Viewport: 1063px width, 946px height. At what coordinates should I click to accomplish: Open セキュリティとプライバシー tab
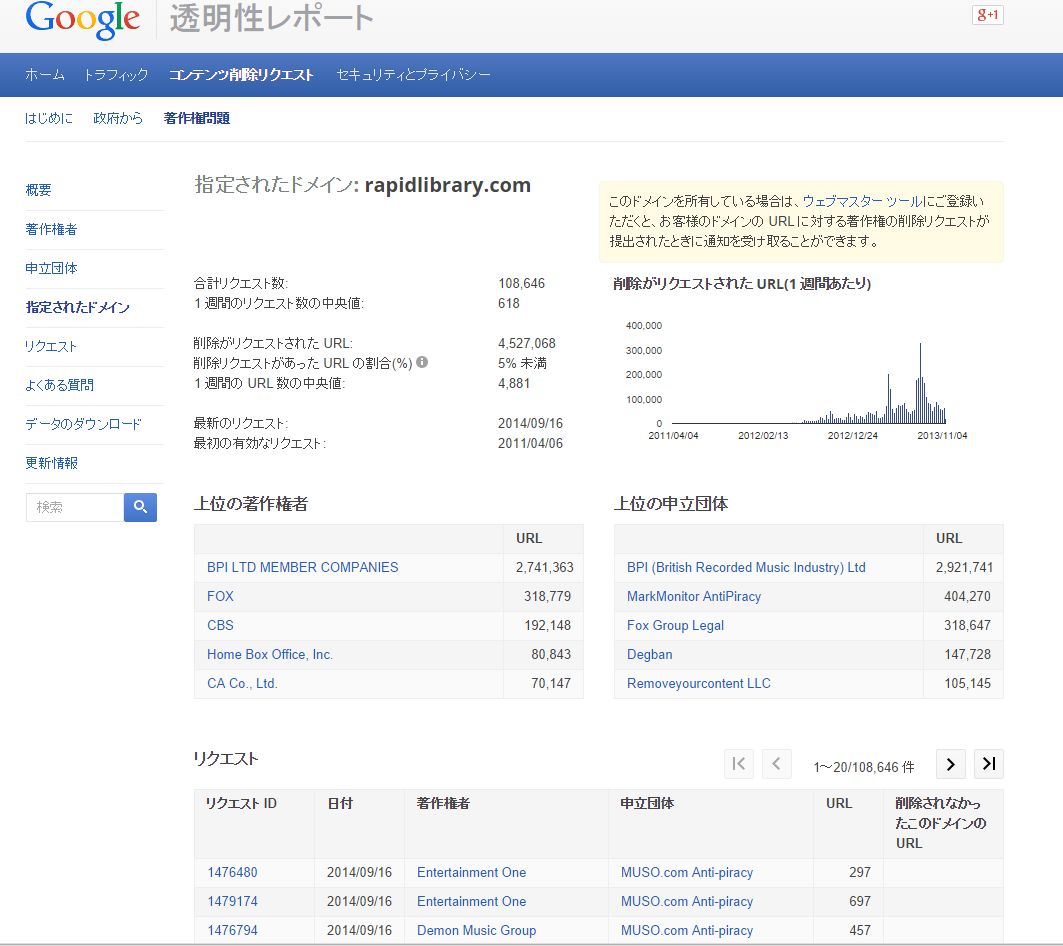(x=414, y=75)
